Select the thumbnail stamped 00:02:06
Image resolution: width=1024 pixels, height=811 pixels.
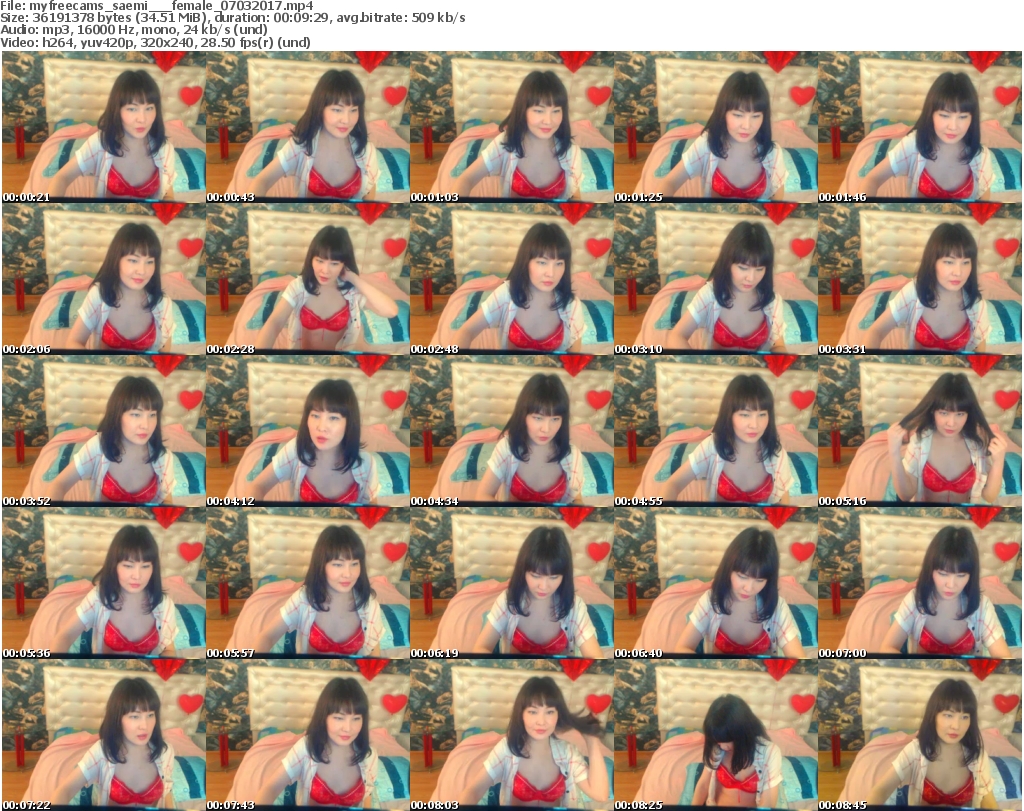point(104,279)
